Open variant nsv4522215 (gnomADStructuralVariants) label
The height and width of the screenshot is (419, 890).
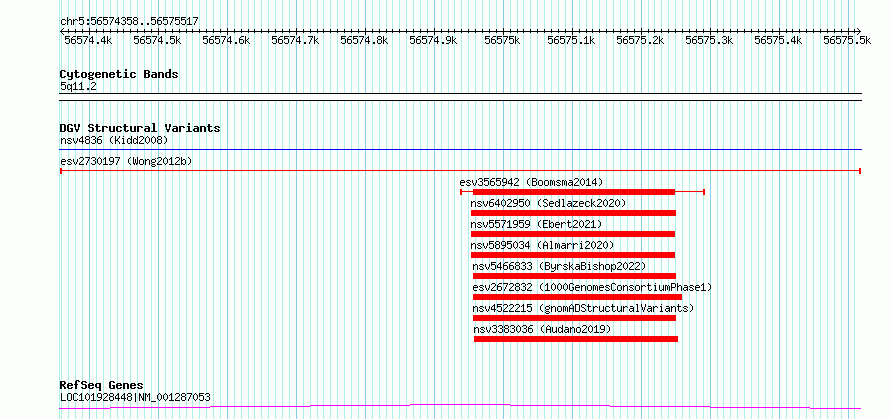click(x=583, y=308)
